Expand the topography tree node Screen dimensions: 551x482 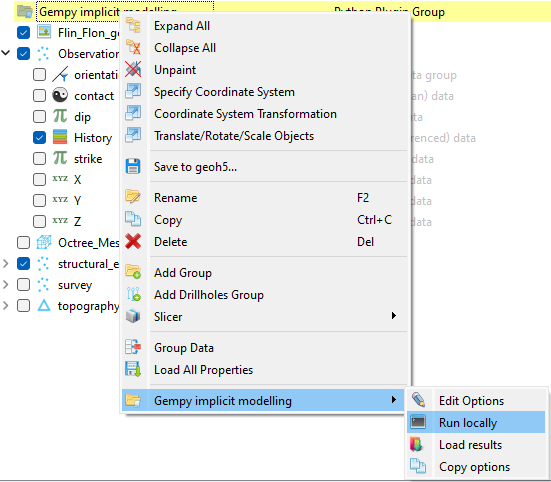pyautogui.click(x=6, y=305)
